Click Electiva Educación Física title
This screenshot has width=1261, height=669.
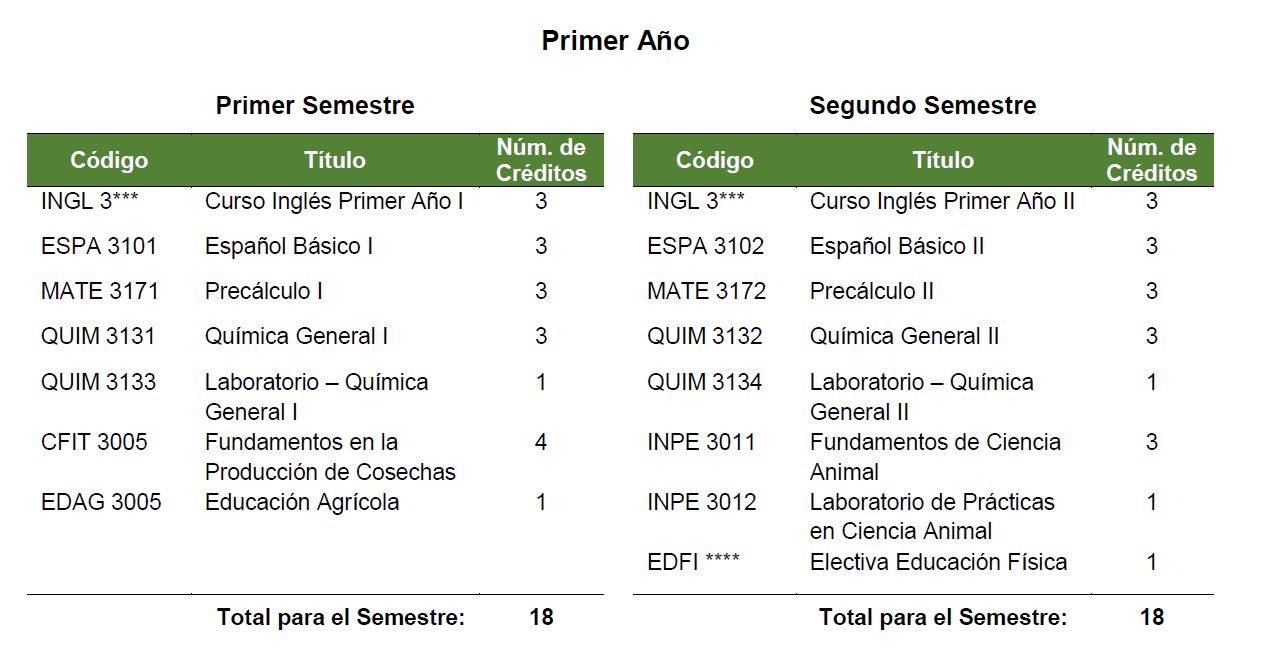(x=938, y=562)
